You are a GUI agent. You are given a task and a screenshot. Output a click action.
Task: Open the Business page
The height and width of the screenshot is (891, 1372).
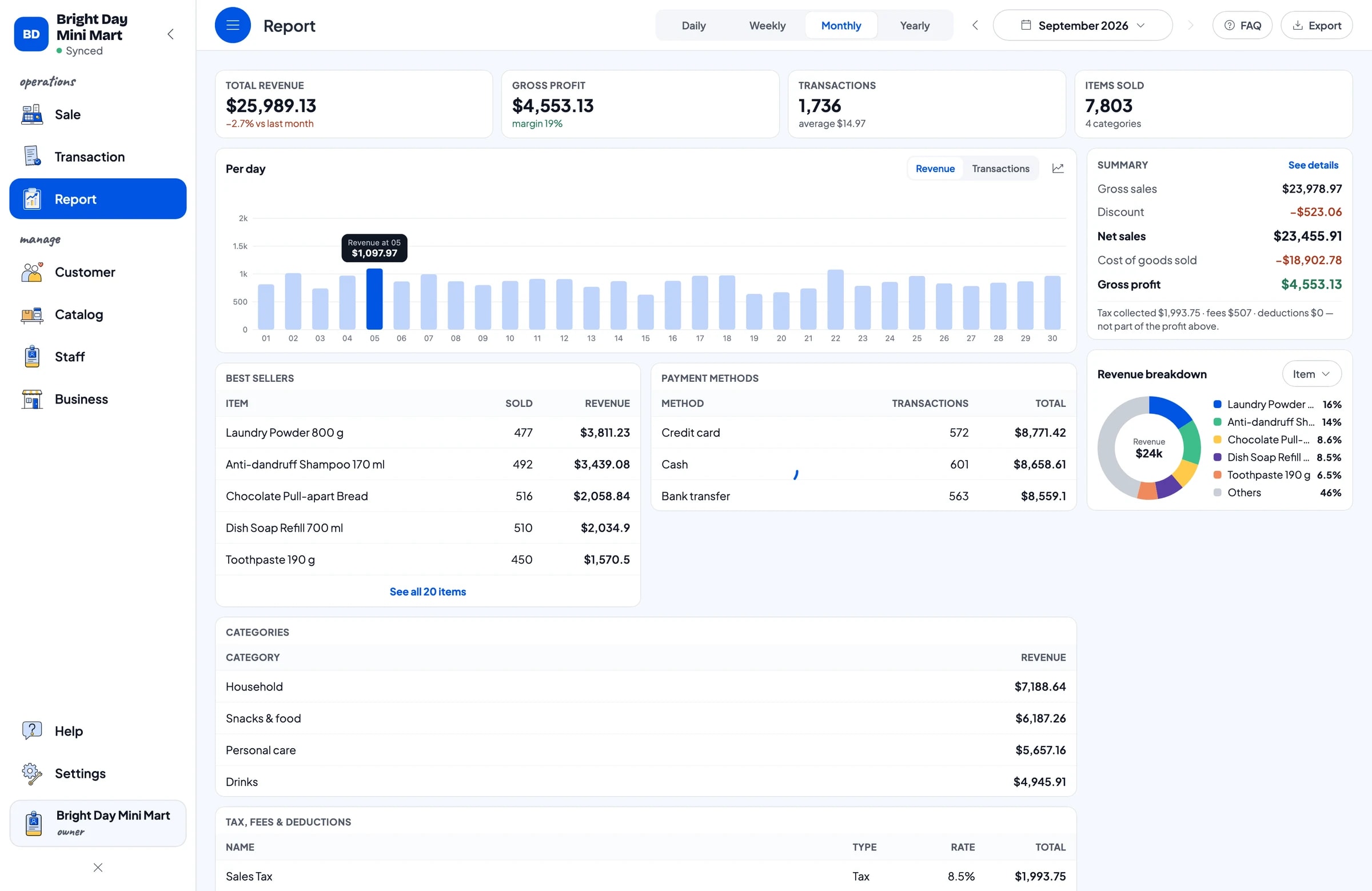click(x=98, y=399)
